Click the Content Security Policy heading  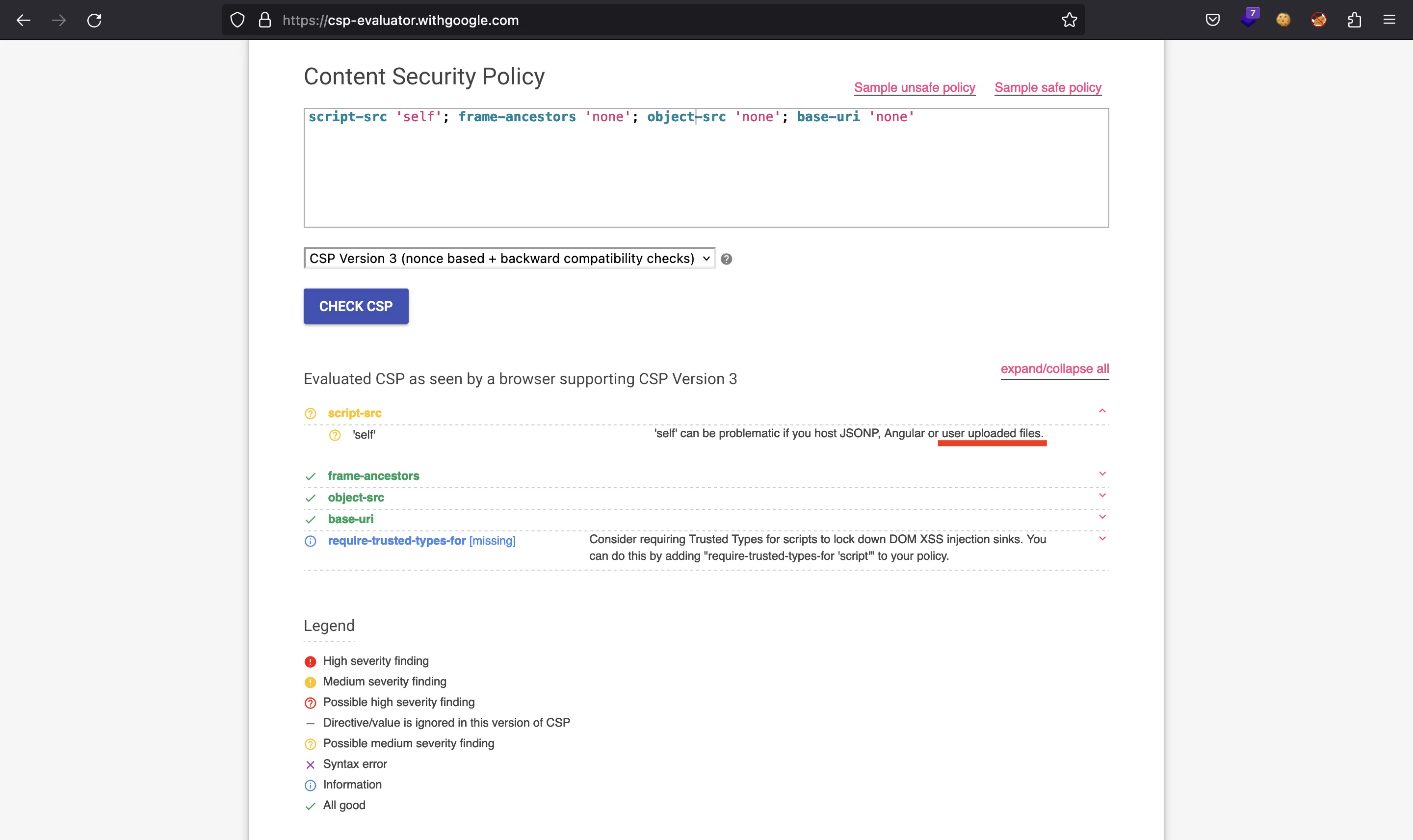424,77
